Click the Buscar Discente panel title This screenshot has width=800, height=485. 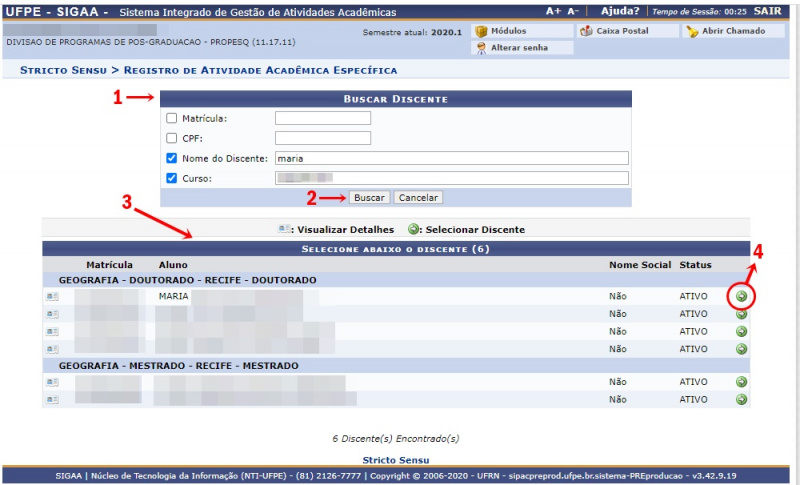pos(395,99)
